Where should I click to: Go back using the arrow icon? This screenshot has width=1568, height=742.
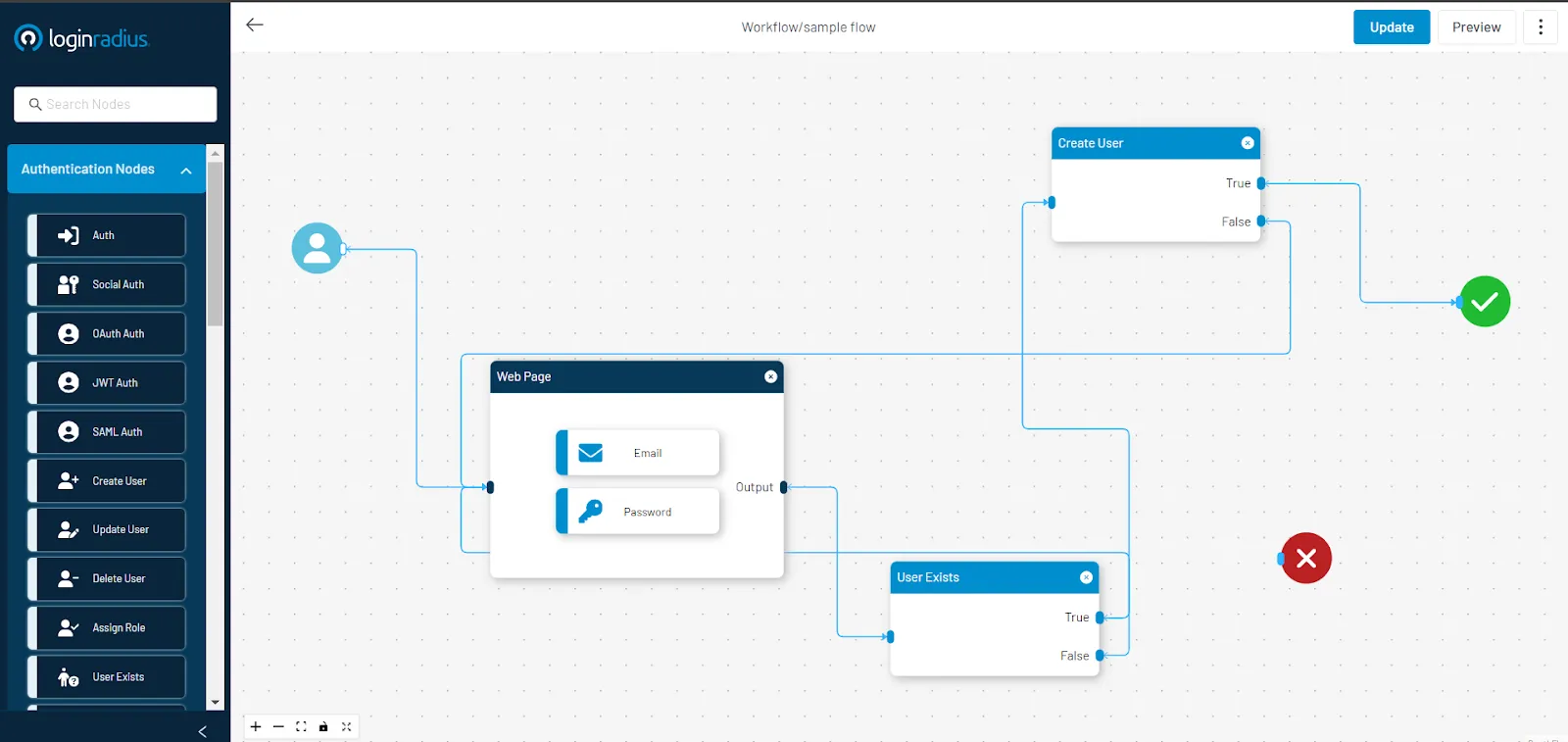[255, 25]
